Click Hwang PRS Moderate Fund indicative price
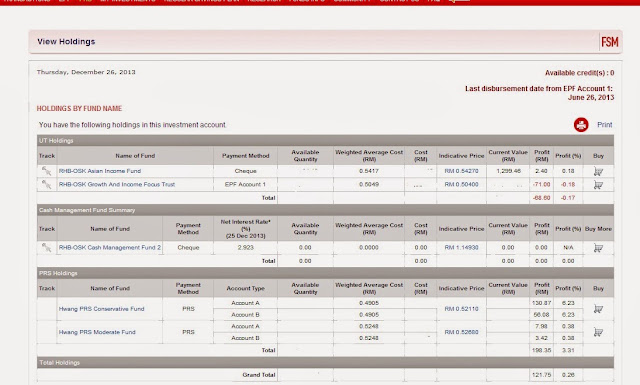The width and height of the screenshot is (640, 385). [461, 332]
